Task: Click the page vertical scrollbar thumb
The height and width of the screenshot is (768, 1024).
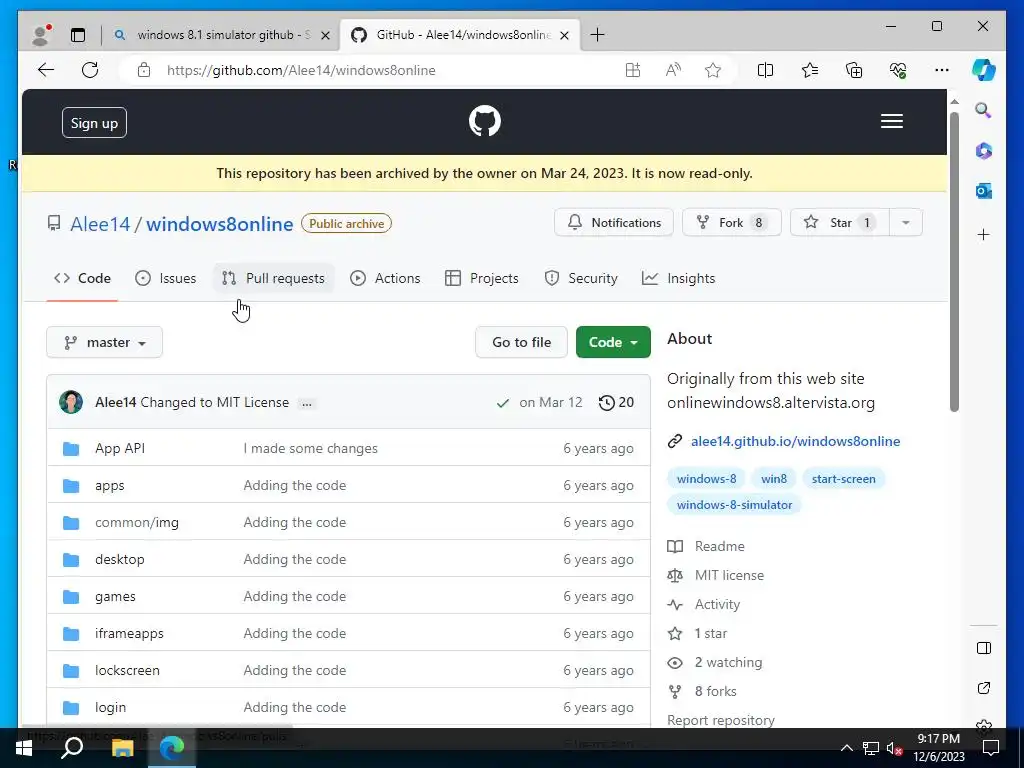Action: 954,261
